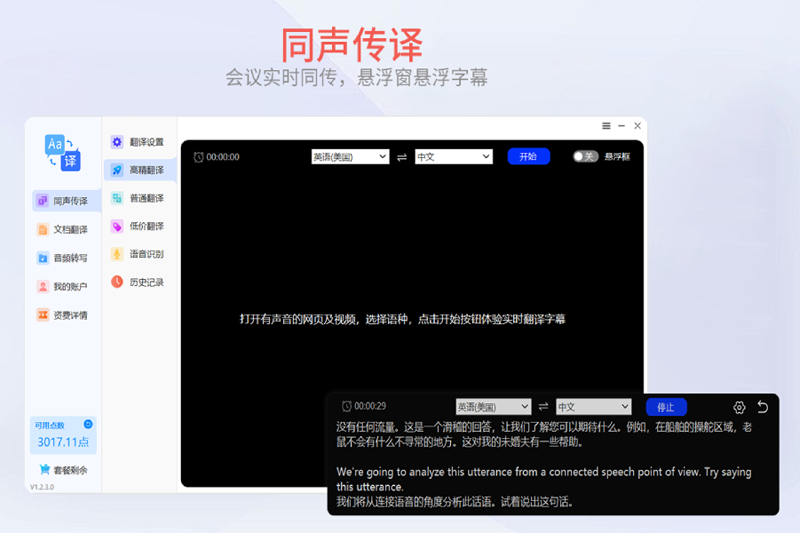Open the main window 英语(美国) source dropdown
The width and height of the screenshot is (800, 533).
(x=350, y=157)
